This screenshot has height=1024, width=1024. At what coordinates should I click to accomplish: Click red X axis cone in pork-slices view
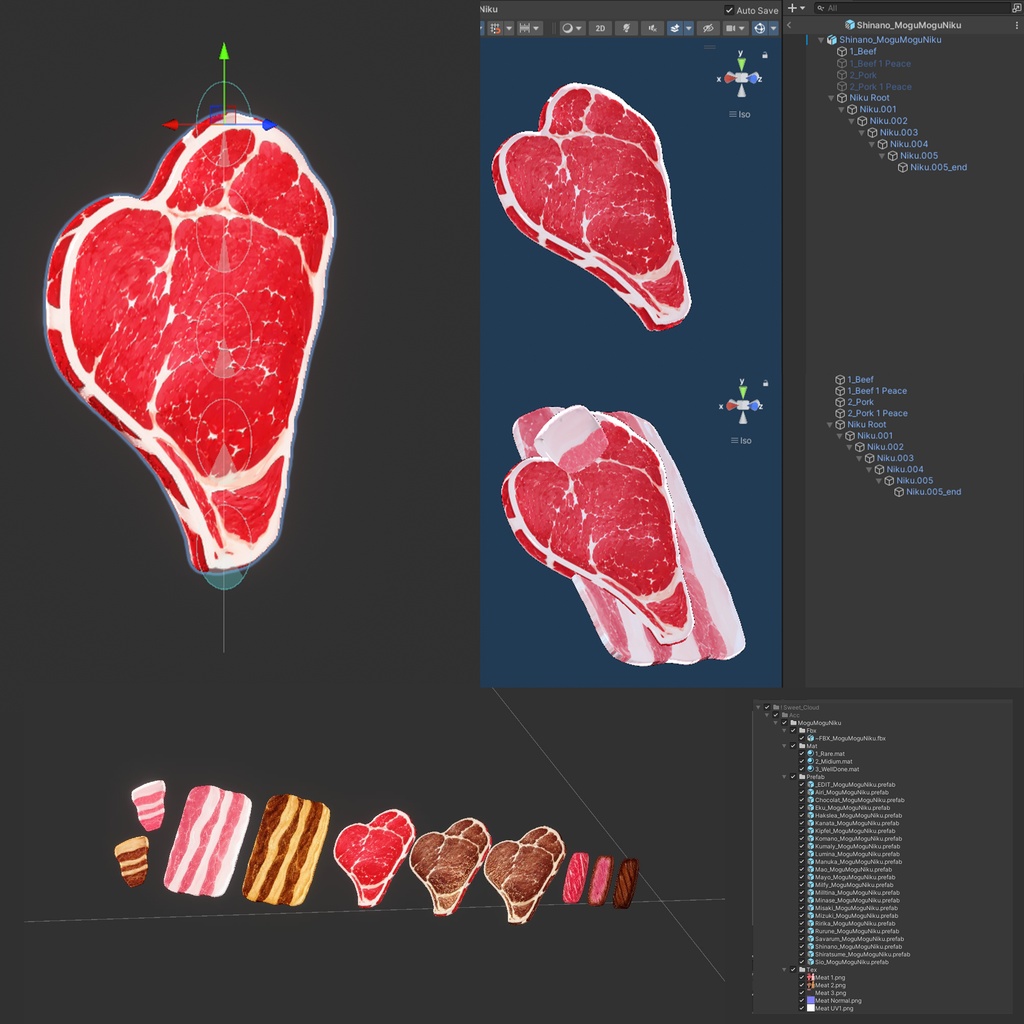point(731,406)
